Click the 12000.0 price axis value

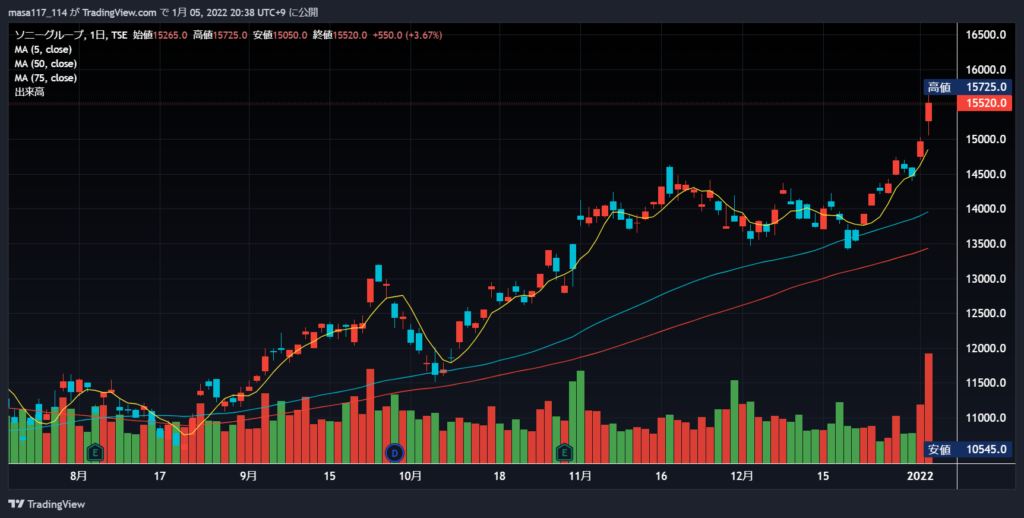pyautogui.click(x=985, y=349)
